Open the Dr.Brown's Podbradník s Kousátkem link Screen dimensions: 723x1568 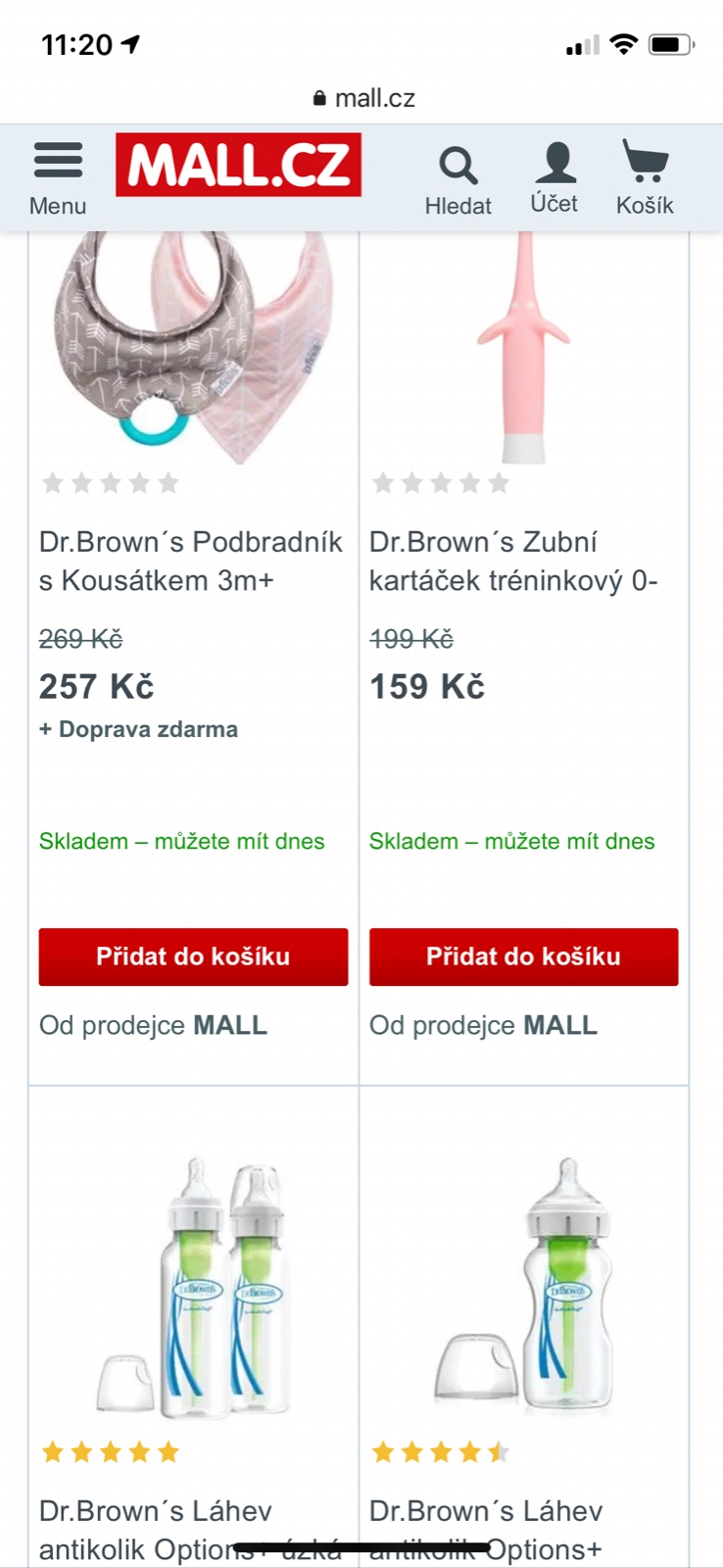click(191, 561)
